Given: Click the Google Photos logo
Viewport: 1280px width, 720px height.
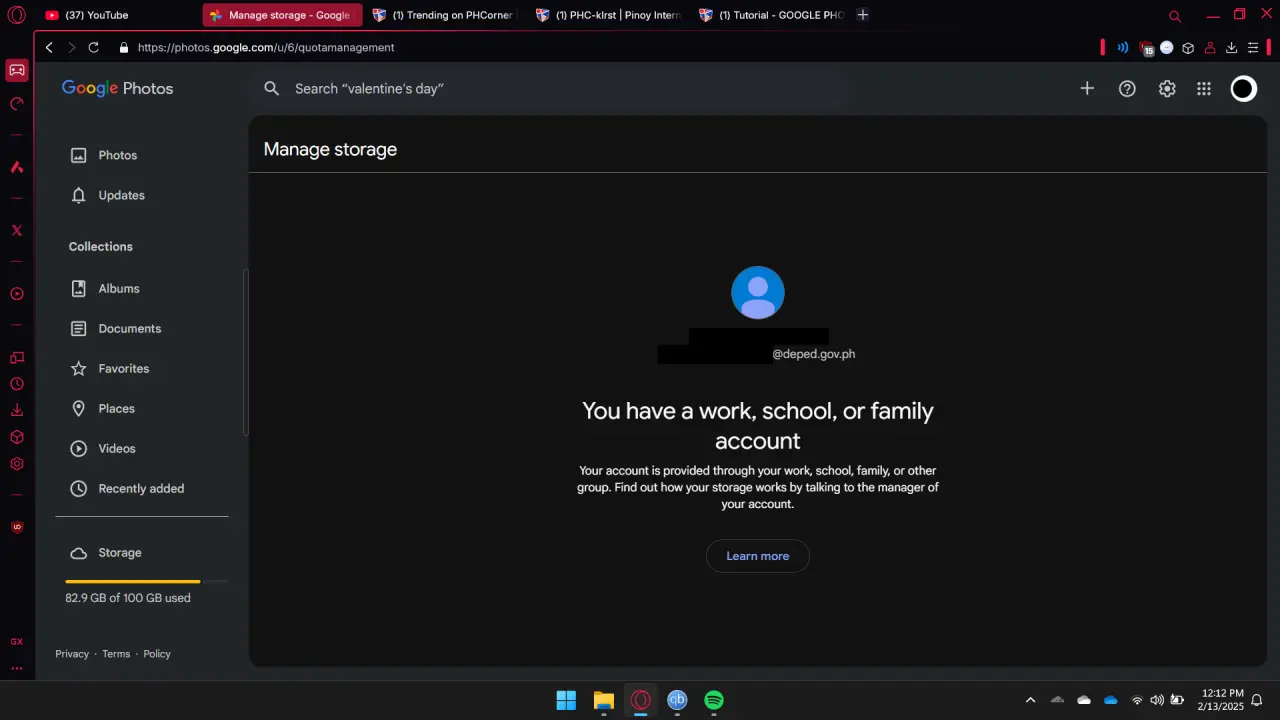Looking at the screenshot, I should coord(117,88).
